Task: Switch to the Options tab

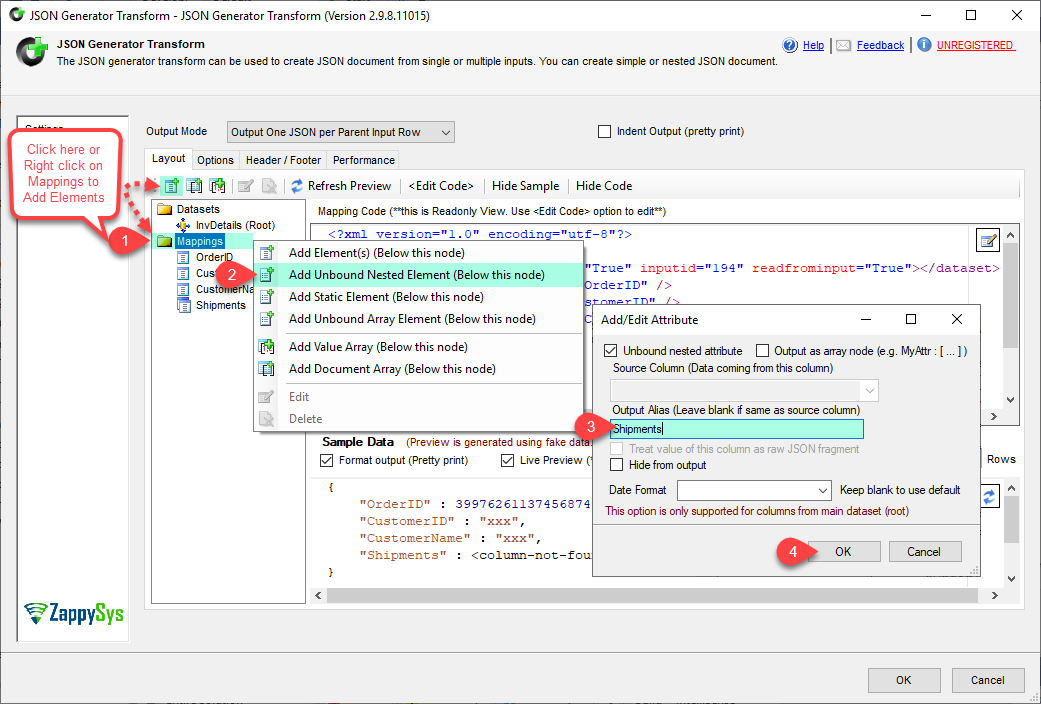Action: [x=215, y=160]
